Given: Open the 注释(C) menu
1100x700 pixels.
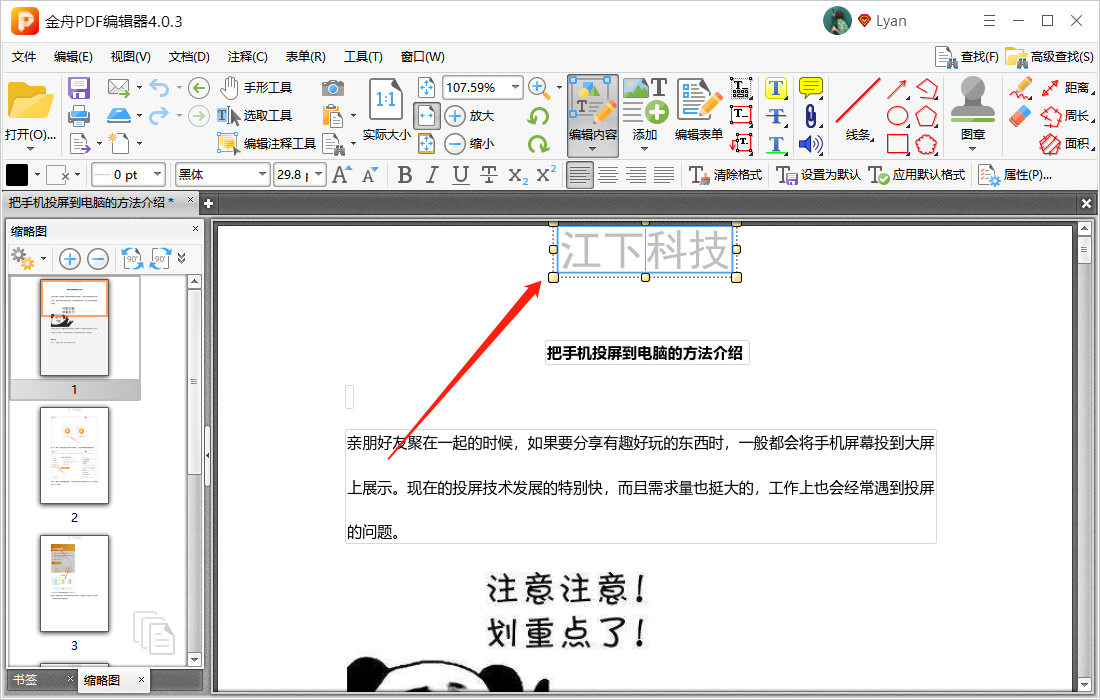Looking at the screenshot, I should 247,56.
